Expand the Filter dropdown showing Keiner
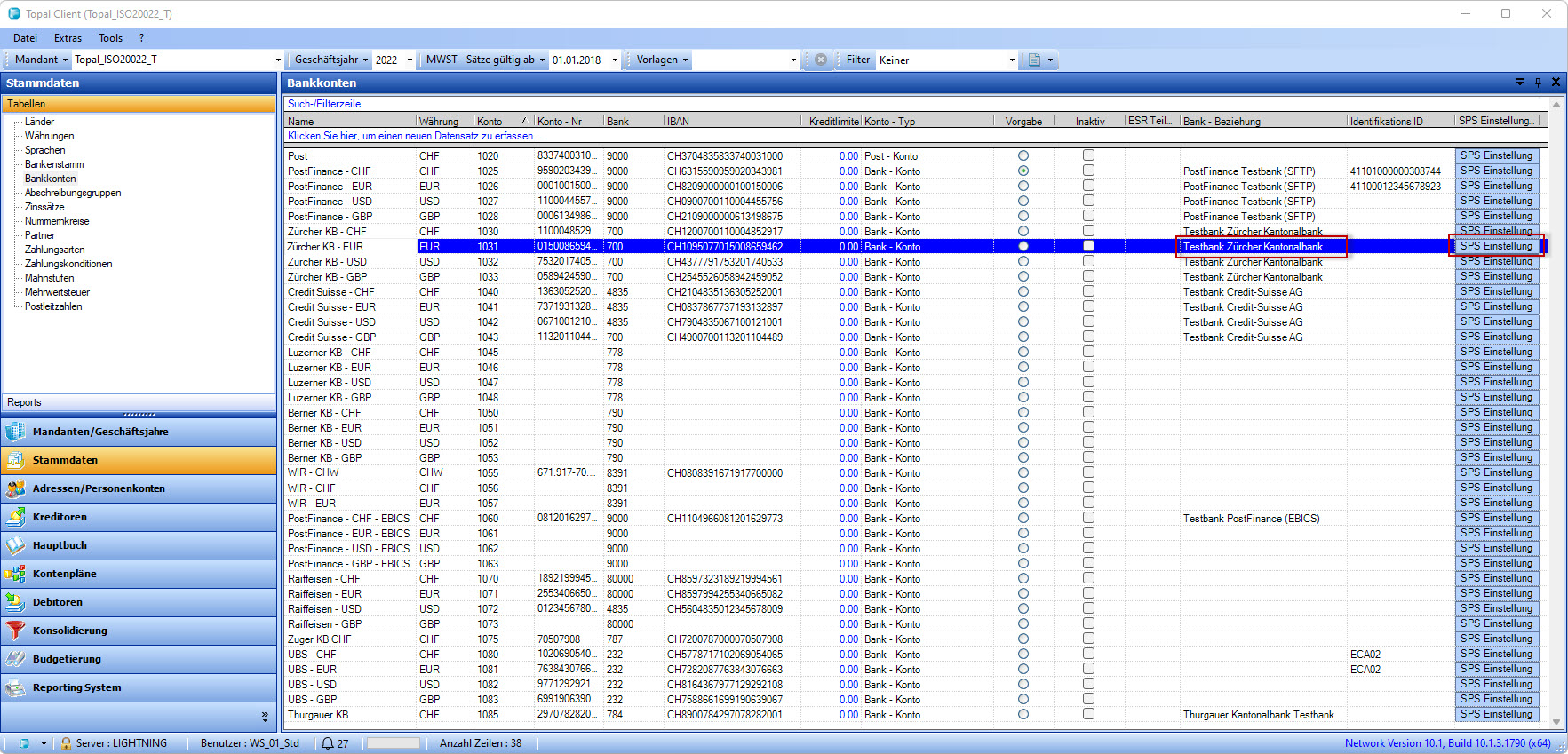The height and width of the screenshot is (754, 1568). coord(1012,60)
